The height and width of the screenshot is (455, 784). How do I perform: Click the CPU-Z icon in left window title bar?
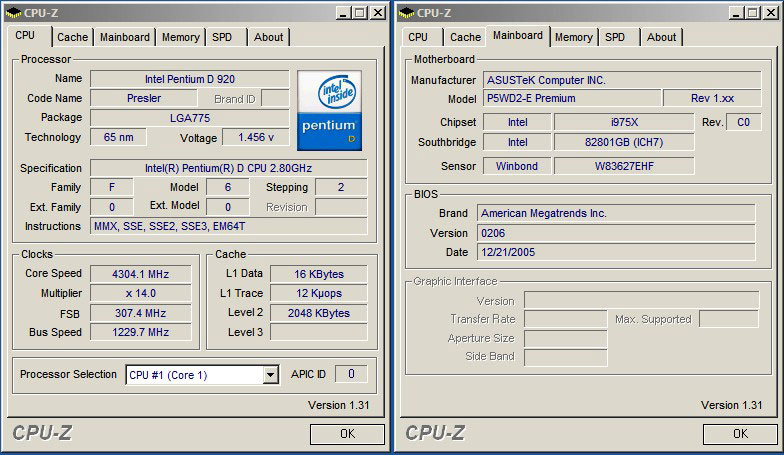tap(14, 12)
